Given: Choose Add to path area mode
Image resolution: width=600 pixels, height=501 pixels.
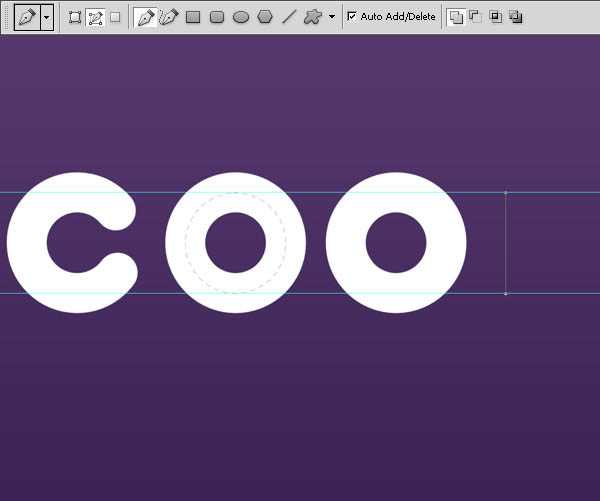Looking at the screenshot, I should tap(456, 17).
